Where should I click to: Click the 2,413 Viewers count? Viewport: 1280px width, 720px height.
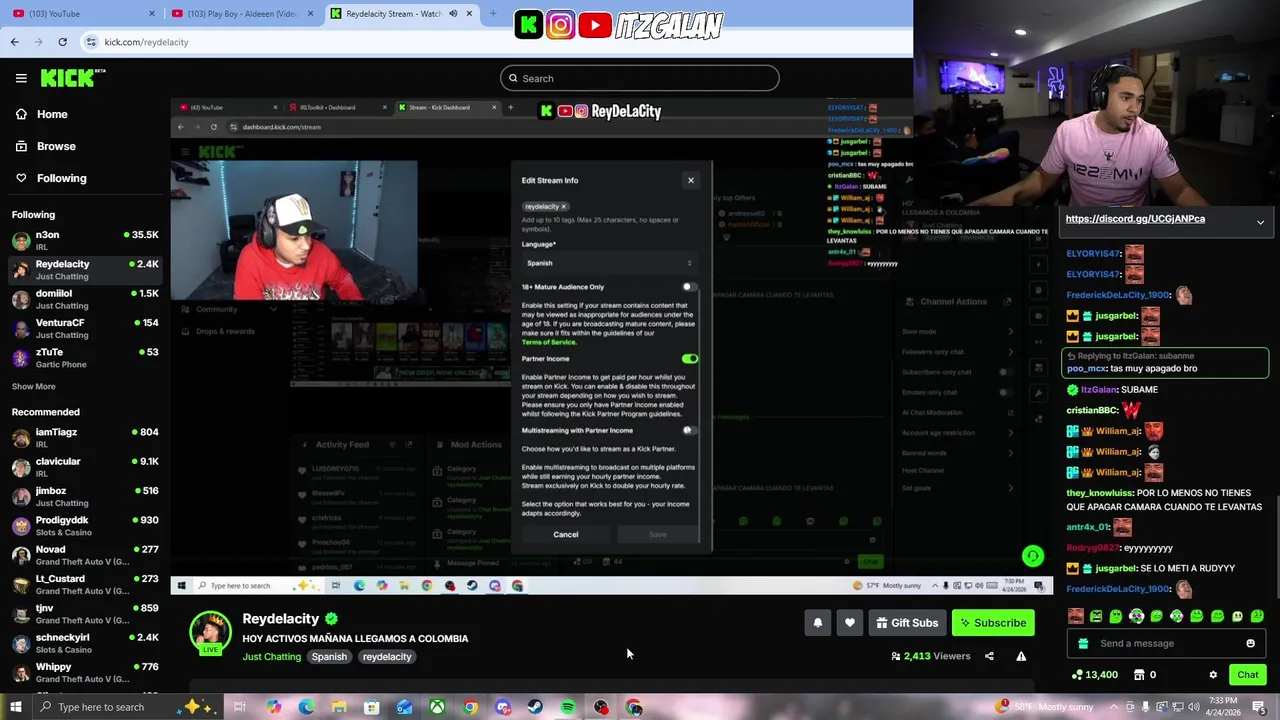point(930,656)
